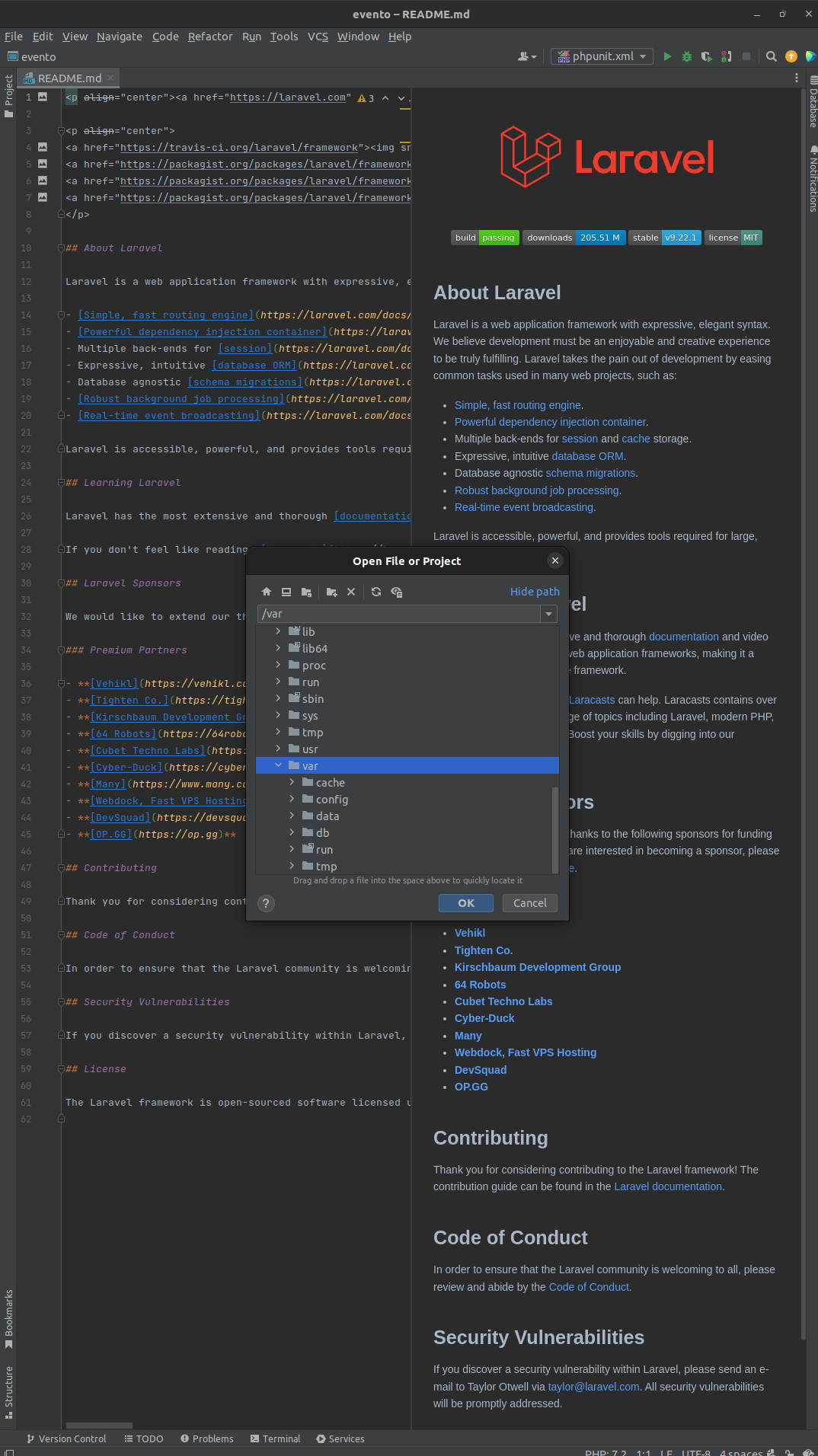Click the Hide path link
Image resolution: width=818 pixels, height=1456 pixels.
tap(535, 592)
